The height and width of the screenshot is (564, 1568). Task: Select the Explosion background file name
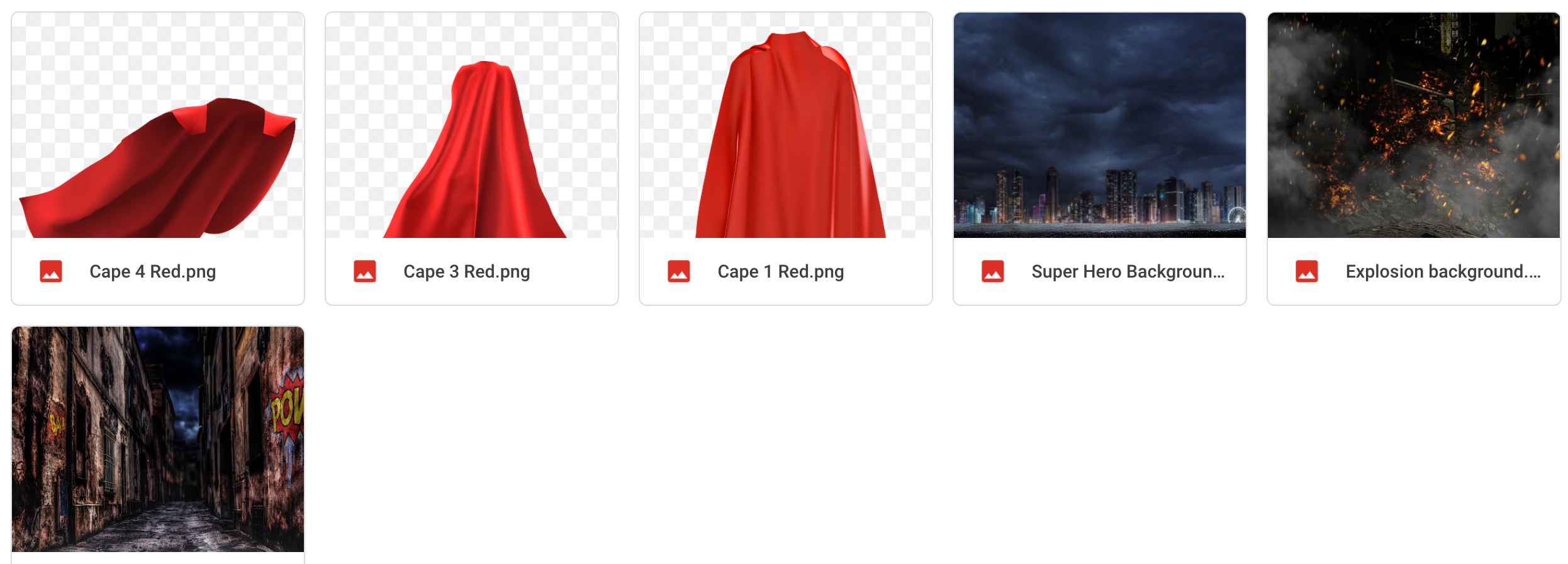tap(1443, 272)
